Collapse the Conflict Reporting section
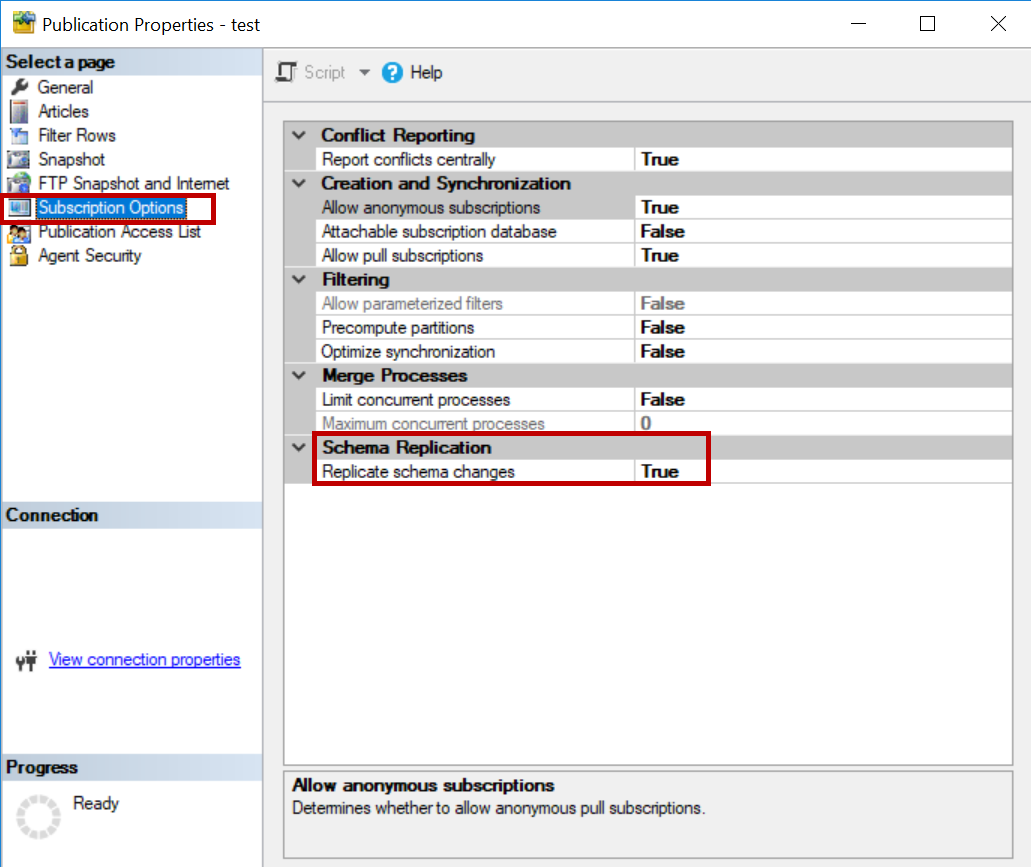 [x=298, y=136]
